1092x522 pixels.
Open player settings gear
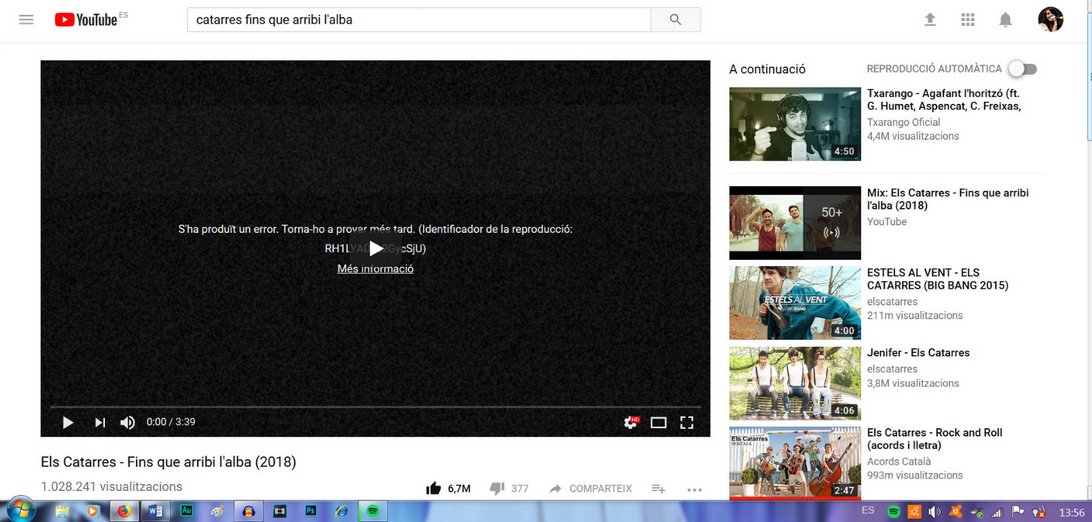[631, 422]
